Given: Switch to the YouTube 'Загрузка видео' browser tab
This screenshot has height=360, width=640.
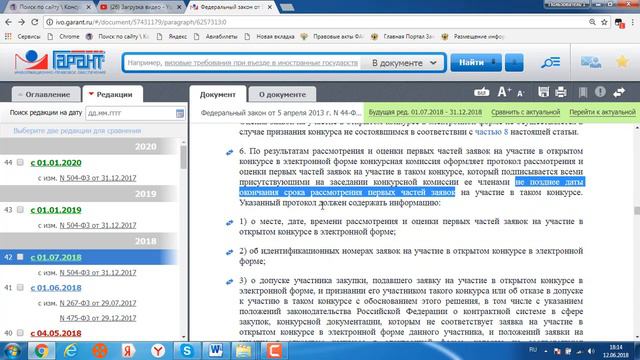Looking at the screenshot, I should click(141, 7).
